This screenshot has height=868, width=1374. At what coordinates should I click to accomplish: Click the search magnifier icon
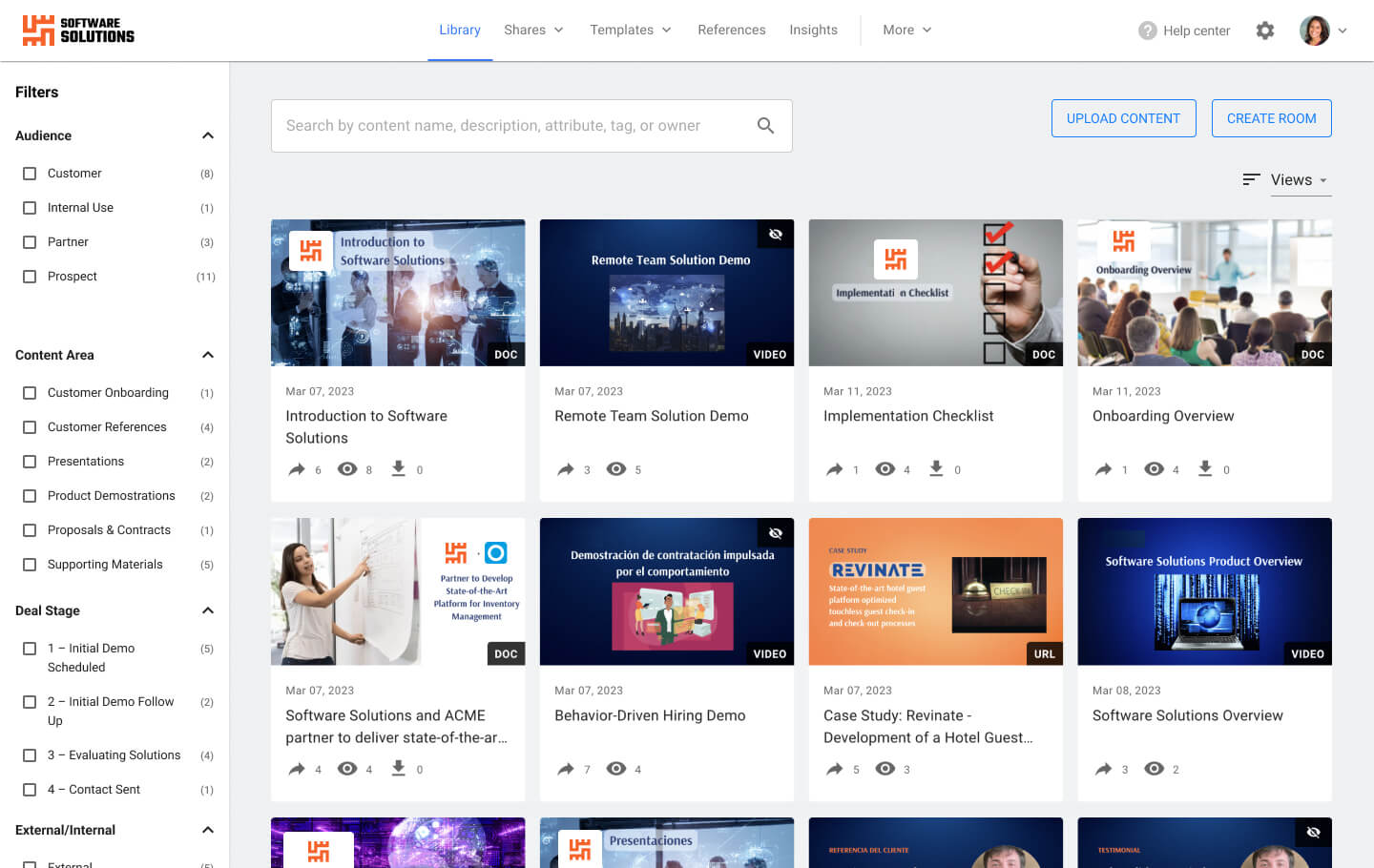[x=765, y=125]
